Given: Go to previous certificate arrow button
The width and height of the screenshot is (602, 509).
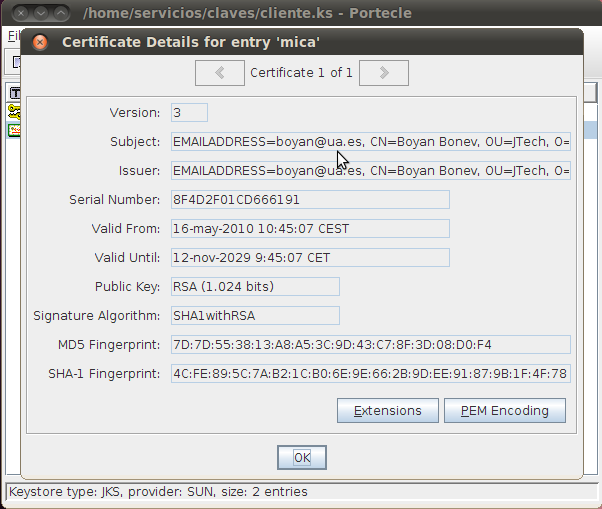Looking at the screenshot, I should tap(220, 73).
